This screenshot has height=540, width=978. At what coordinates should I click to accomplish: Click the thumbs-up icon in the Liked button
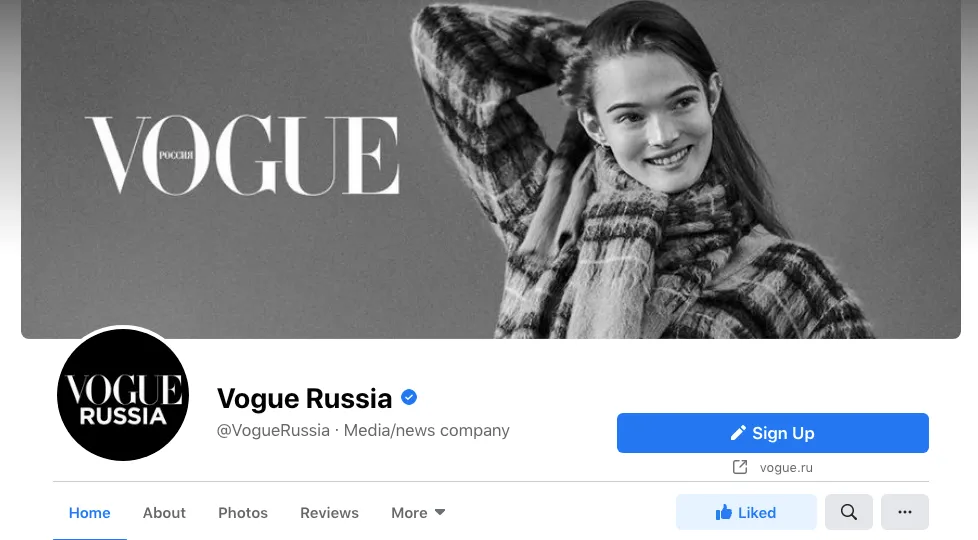point(724,513)
